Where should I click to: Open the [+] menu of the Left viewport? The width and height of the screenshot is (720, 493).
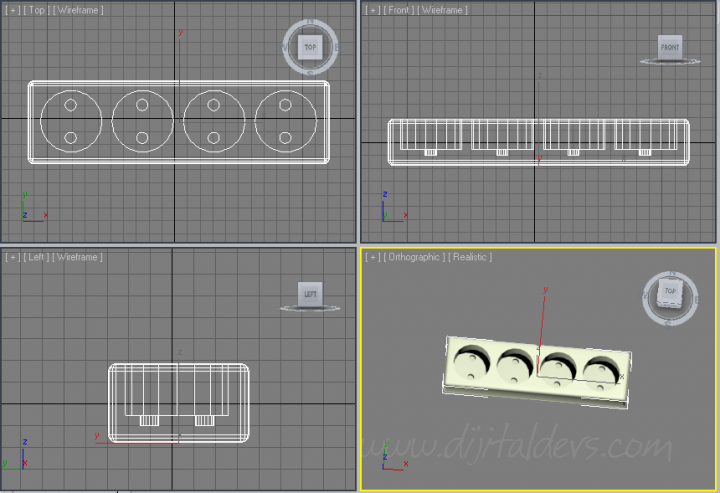(13, 257)
